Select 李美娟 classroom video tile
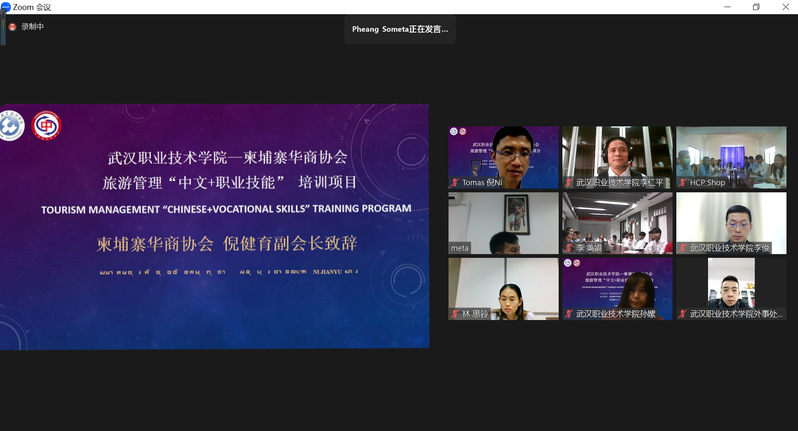This screenshot has height=431, width=798. point(617,221)
